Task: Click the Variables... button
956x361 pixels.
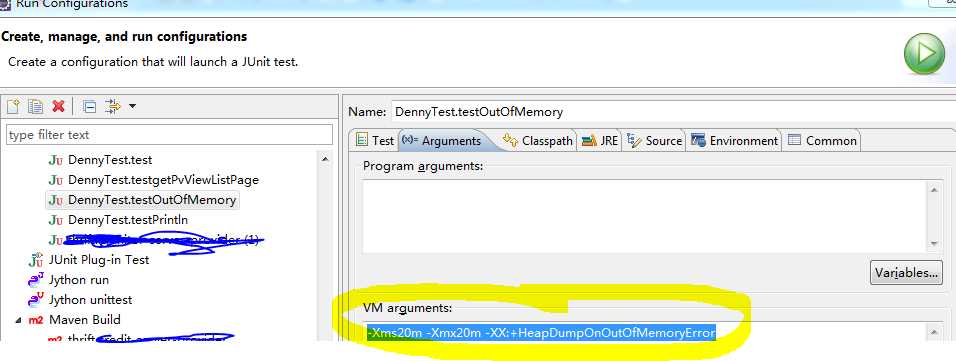Action: click(906, 272)
